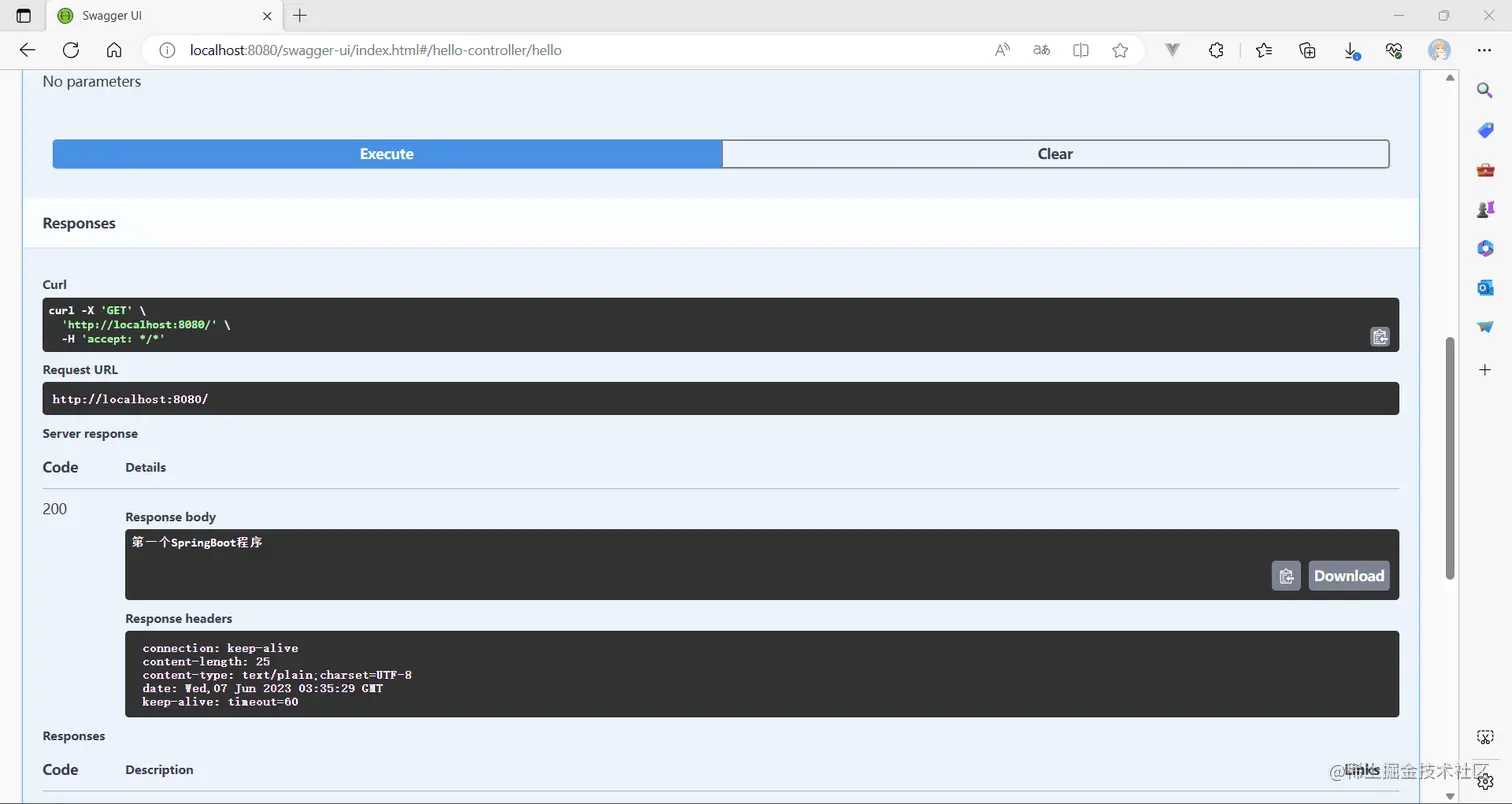Click the content-type text/plain header line
The height and width of the screenshot is (804, 1512).
[277, 675]
